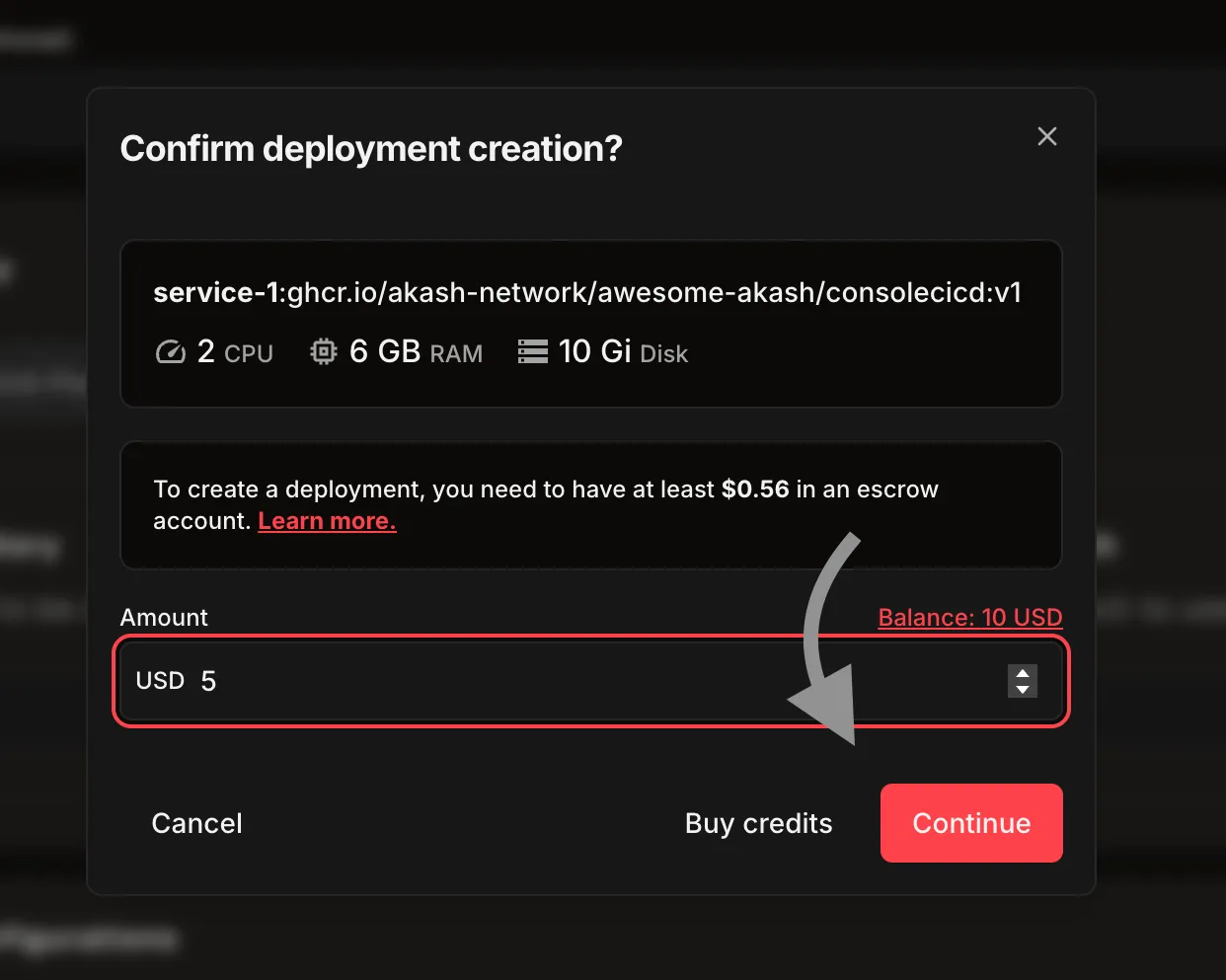
Task: Click the bold $0.56 escrow amount
Action: 755,490
